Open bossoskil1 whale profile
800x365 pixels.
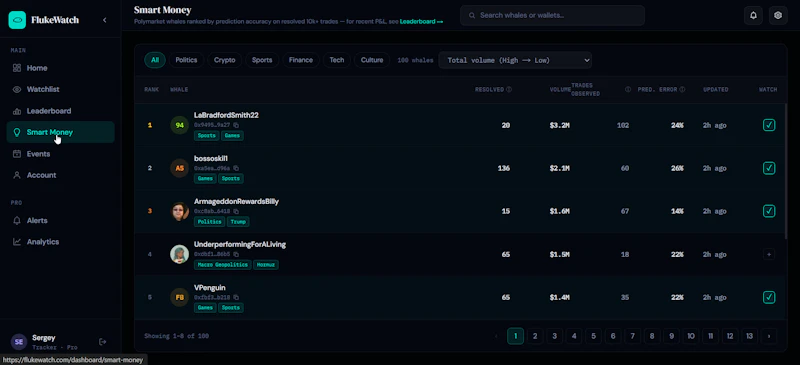211,158
